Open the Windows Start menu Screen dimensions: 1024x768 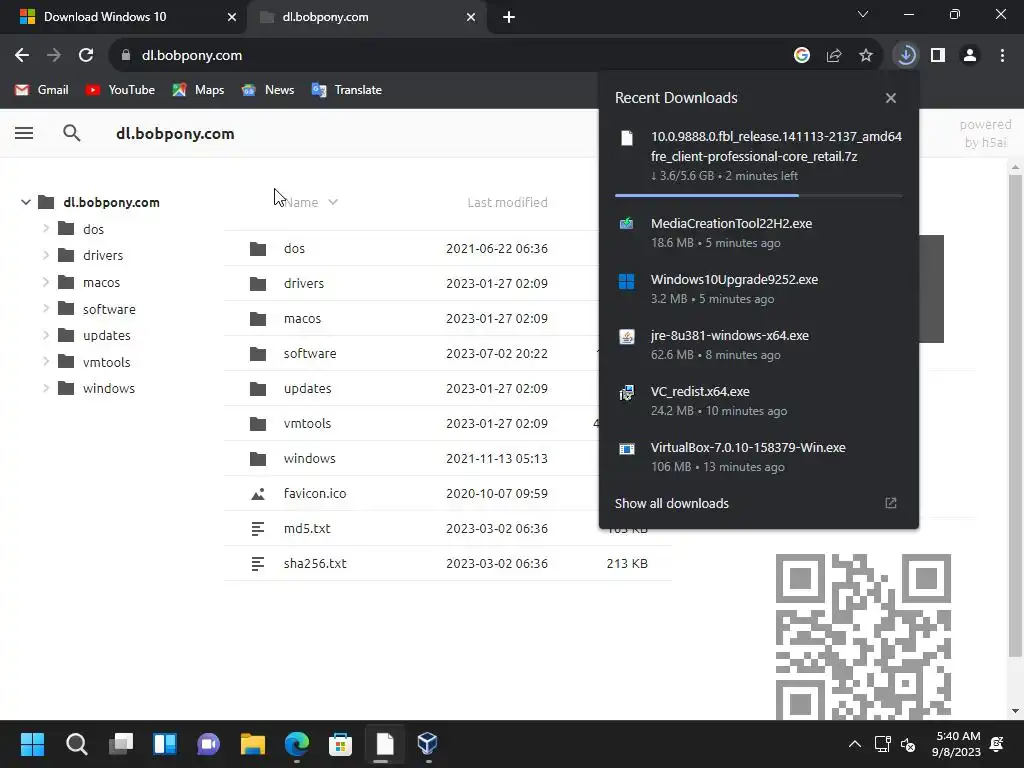(32, 744)
